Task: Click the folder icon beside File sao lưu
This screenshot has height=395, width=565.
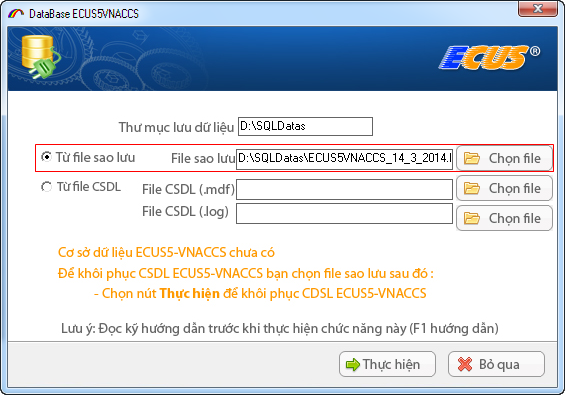Action: 472,158
